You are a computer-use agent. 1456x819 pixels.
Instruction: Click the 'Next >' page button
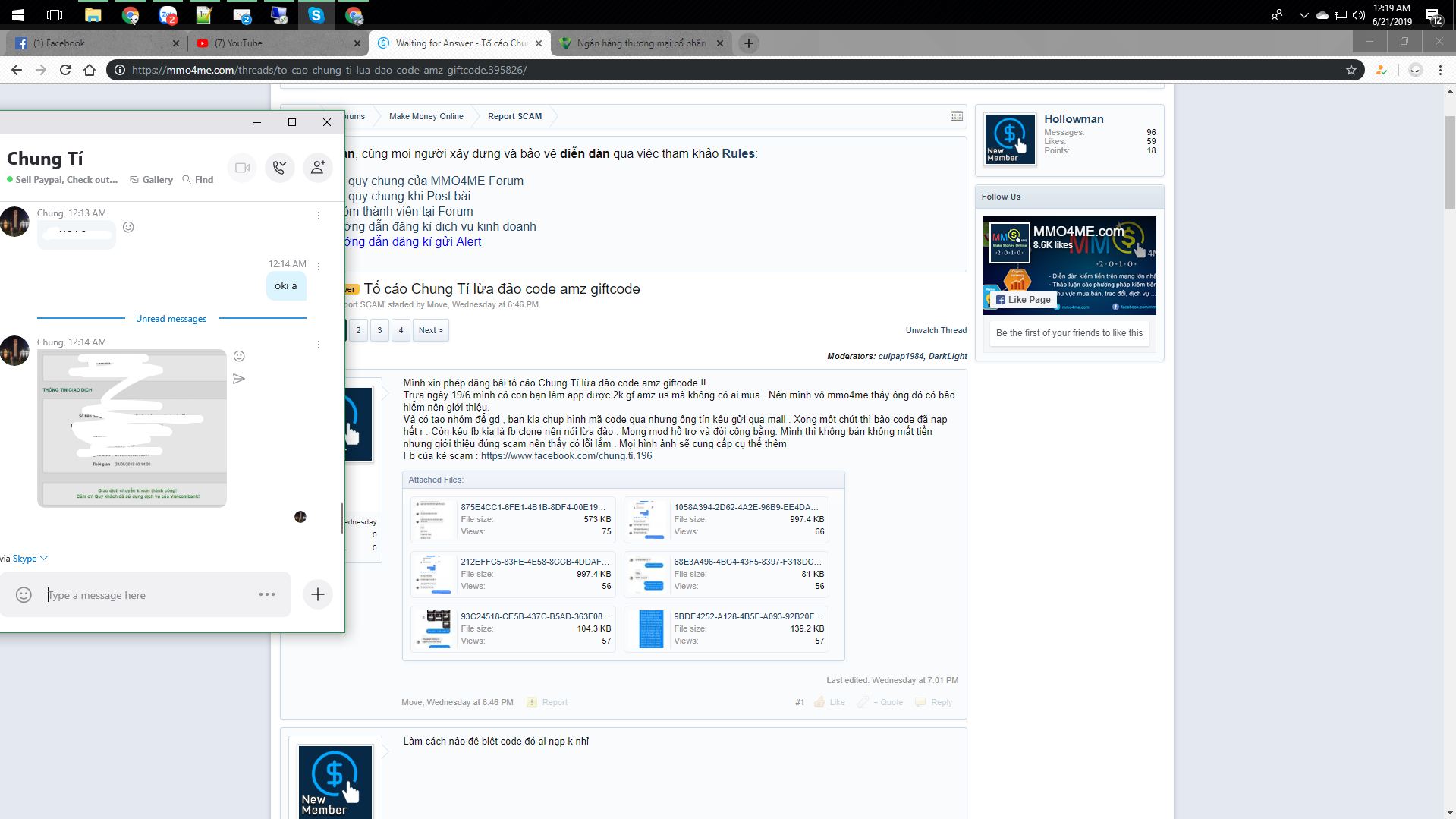pyautogui.click(x=431, y=330)
